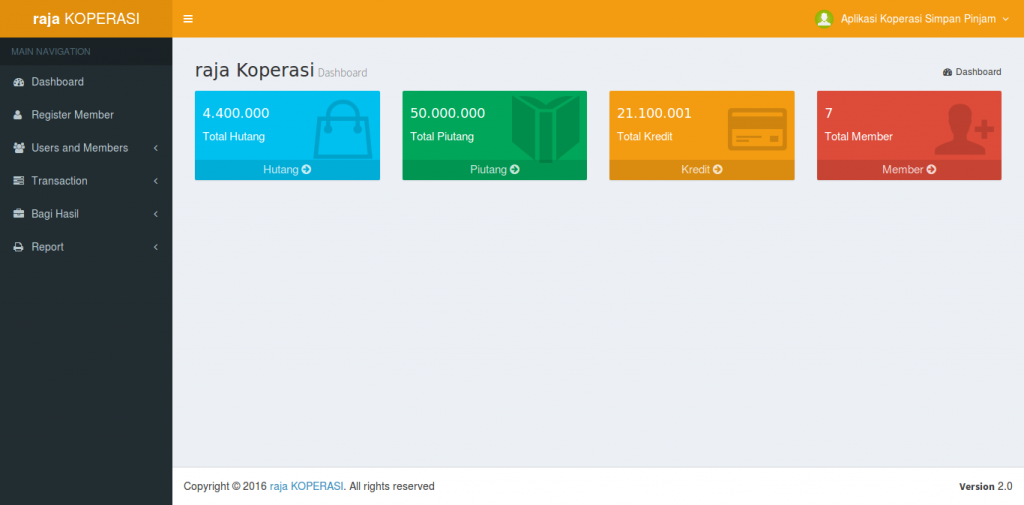The width and height of the screenshot is (1024, 505).
Task: Click the Transaction server icon
Action: tap(18, 181)
